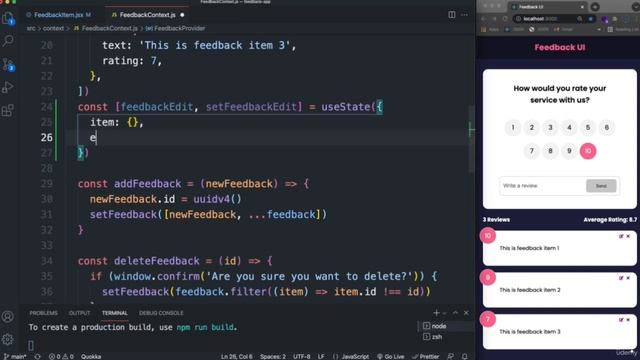Split the editor to the right
Viewport: 640px width, 360px height.
(x=451, y=15)
